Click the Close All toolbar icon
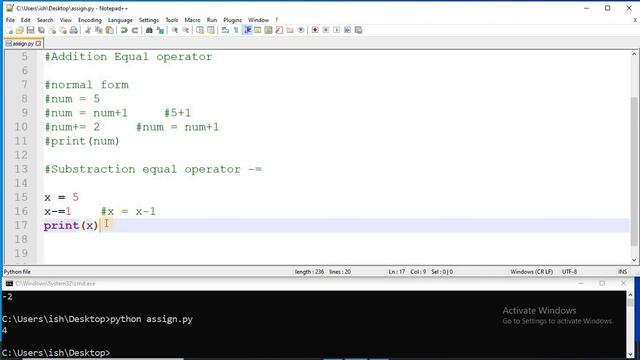Image resolution: width=640 pixels, height=360 pixels. point(63,30)
